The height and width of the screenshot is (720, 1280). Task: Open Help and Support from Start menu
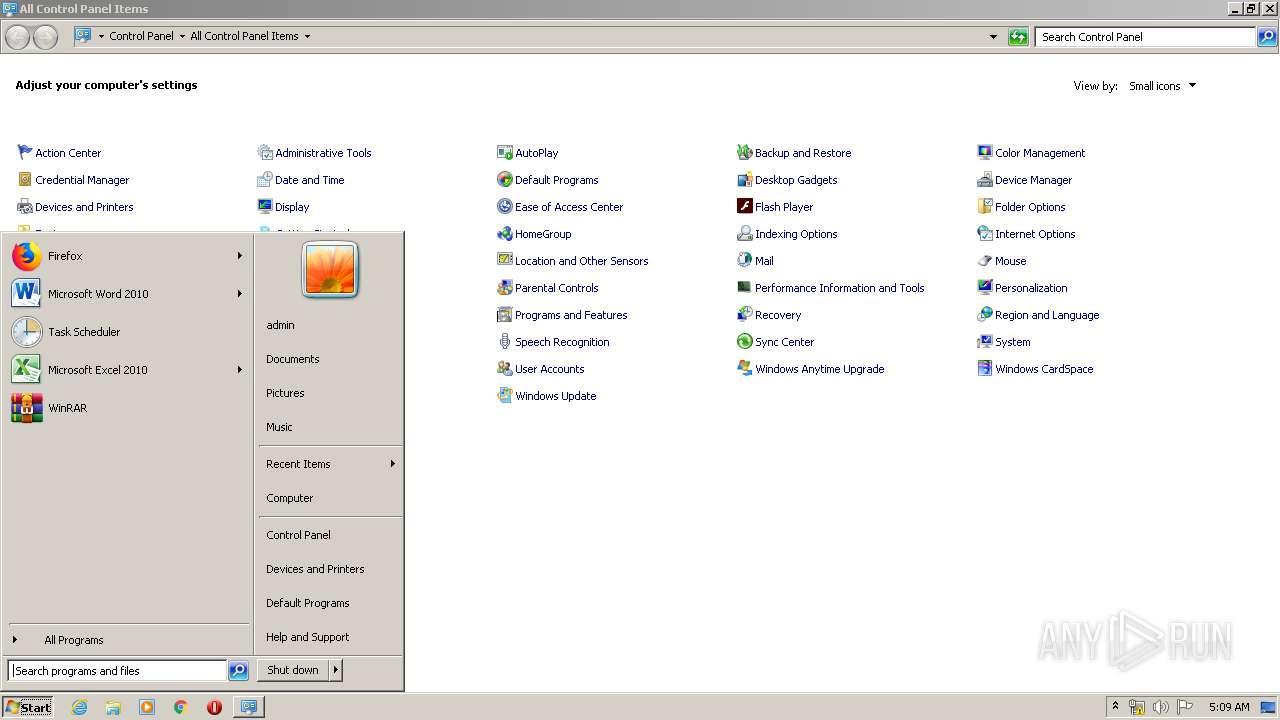[308, 637]
